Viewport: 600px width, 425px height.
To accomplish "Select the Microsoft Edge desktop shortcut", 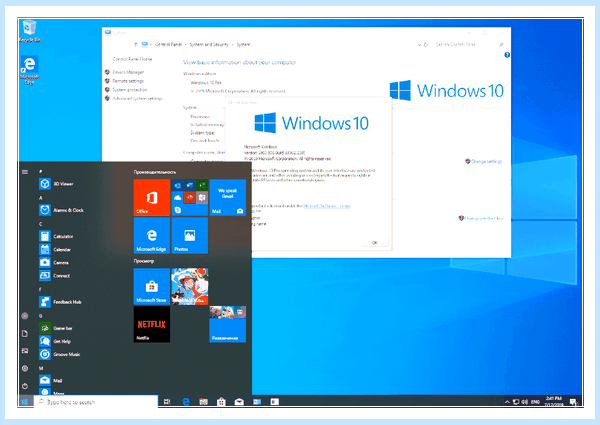I will (x=29, y=70).
